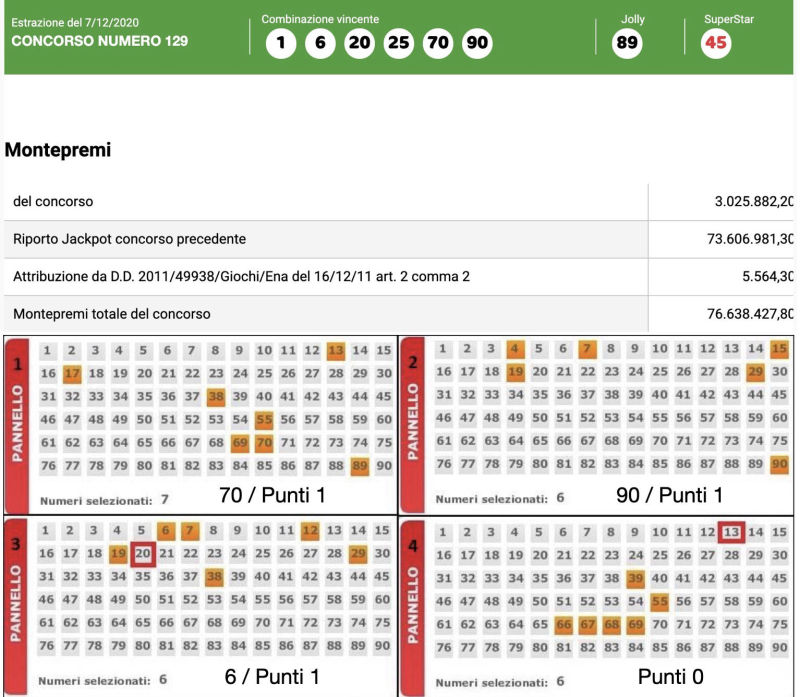Select the winning ball numbered 25
800x697 pixels.
(x=398, y=44)
